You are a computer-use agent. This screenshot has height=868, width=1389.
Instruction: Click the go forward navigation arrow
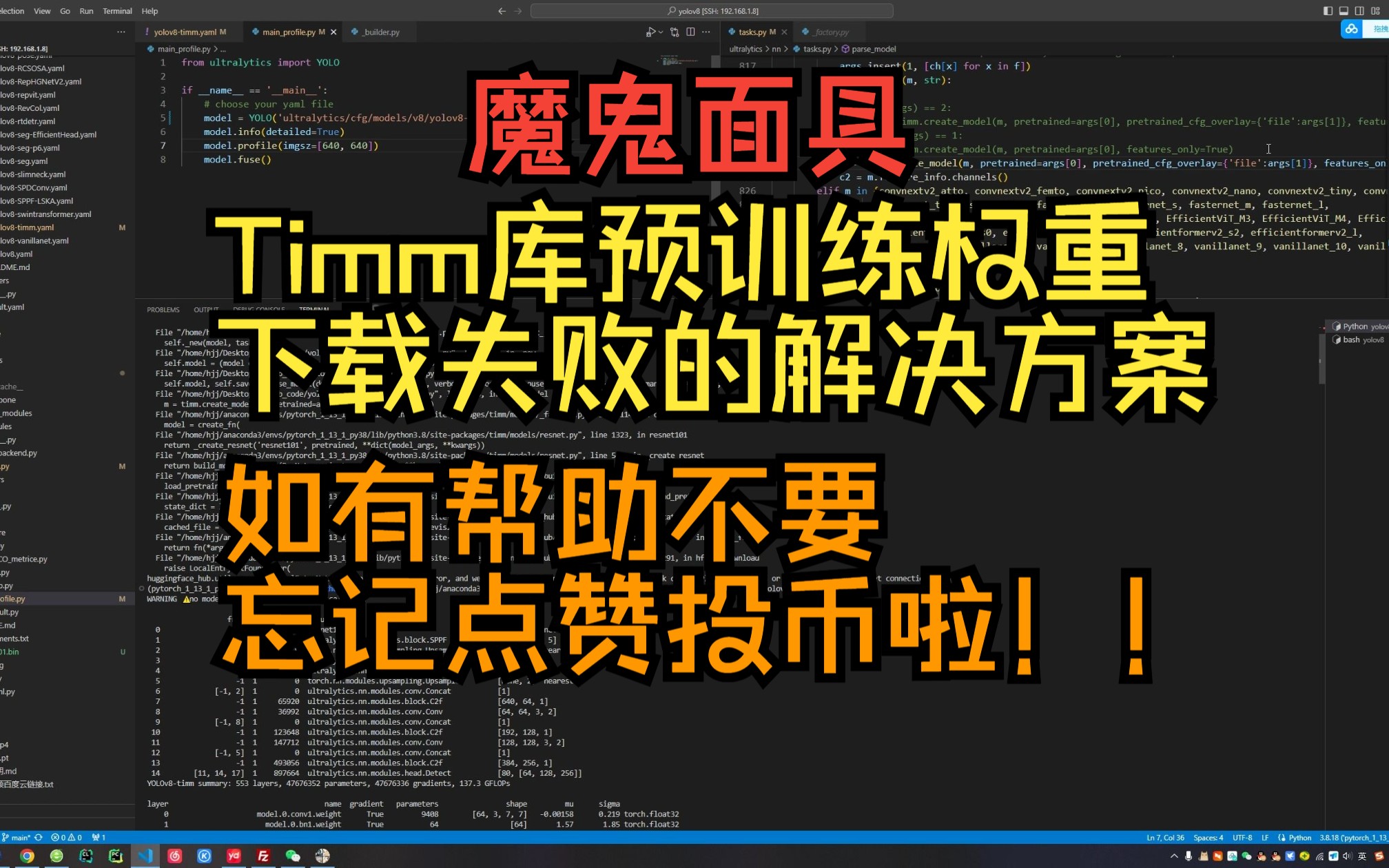tap(519, 10)
